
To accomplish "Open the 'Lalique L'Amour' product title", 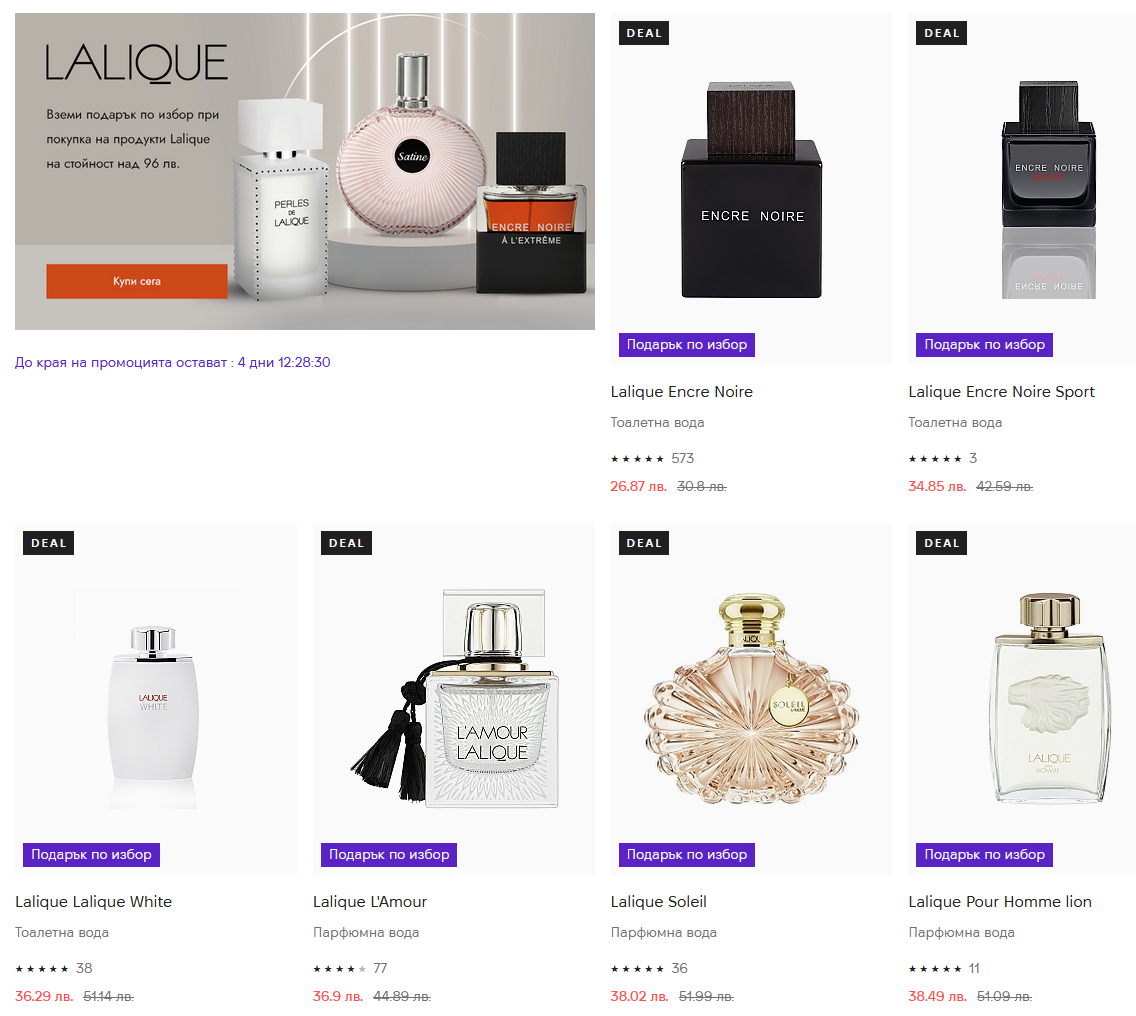I will [369, 902].
